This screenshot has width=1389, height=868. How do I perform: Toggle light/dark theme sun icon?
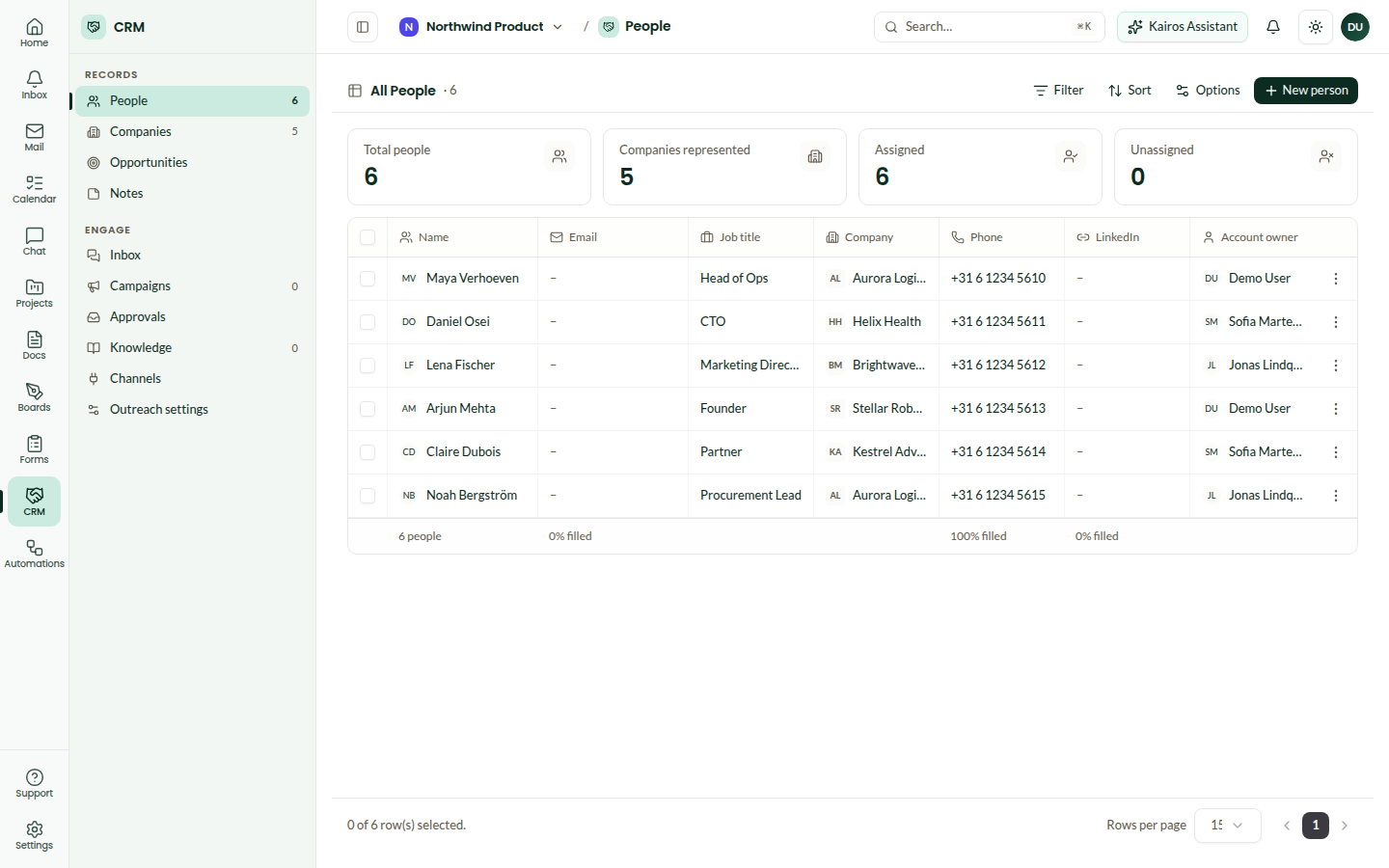(x=1316, y=27)
